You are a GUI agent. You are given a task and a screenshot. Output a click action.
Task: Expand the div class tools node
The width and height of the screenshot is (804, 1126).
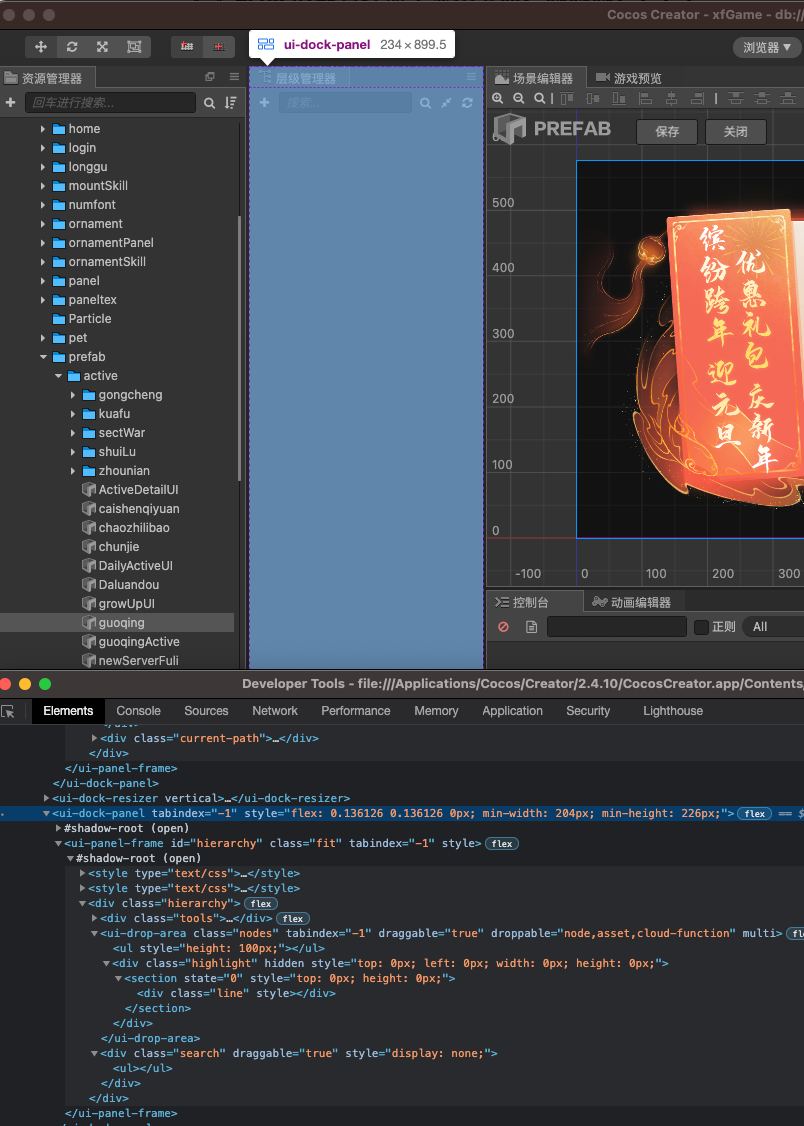(95, 918)
